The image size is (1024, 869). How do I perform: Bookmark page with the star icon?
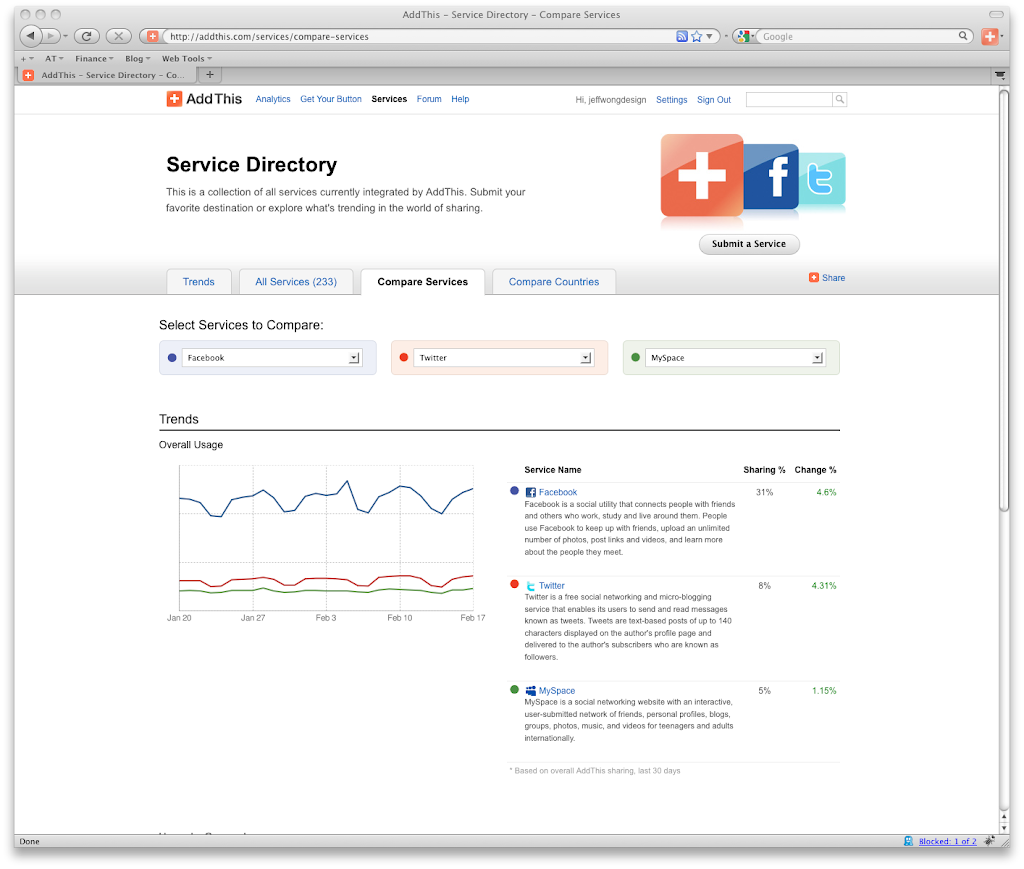(697, 37)
